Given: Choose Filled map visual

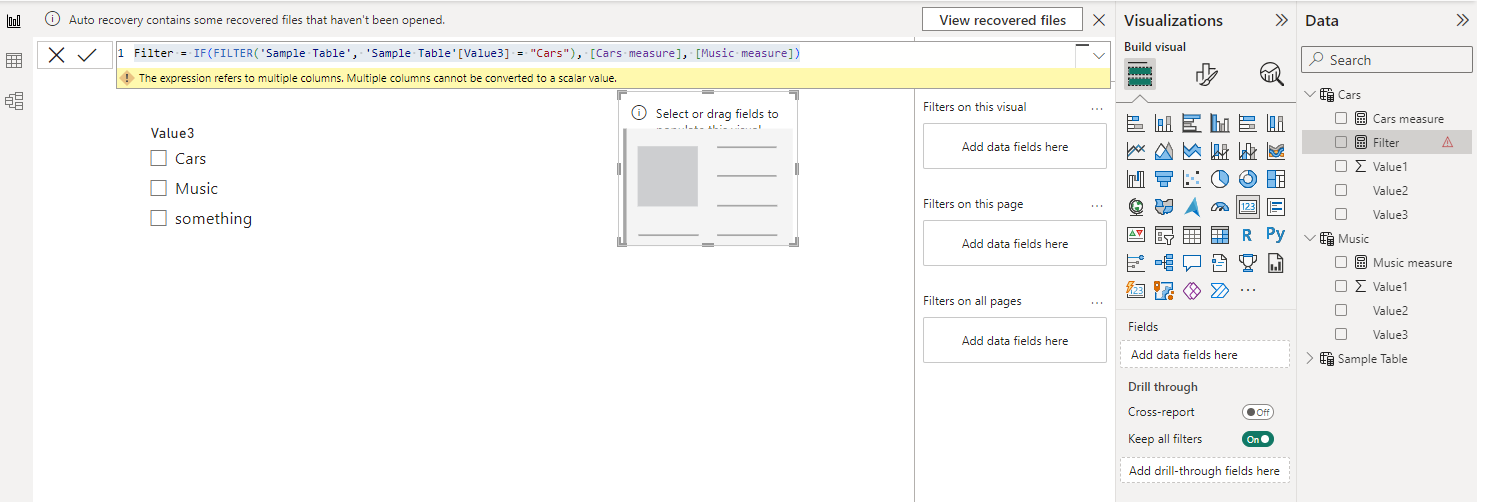Looking at the screenshot, I should click(1164, 208).
